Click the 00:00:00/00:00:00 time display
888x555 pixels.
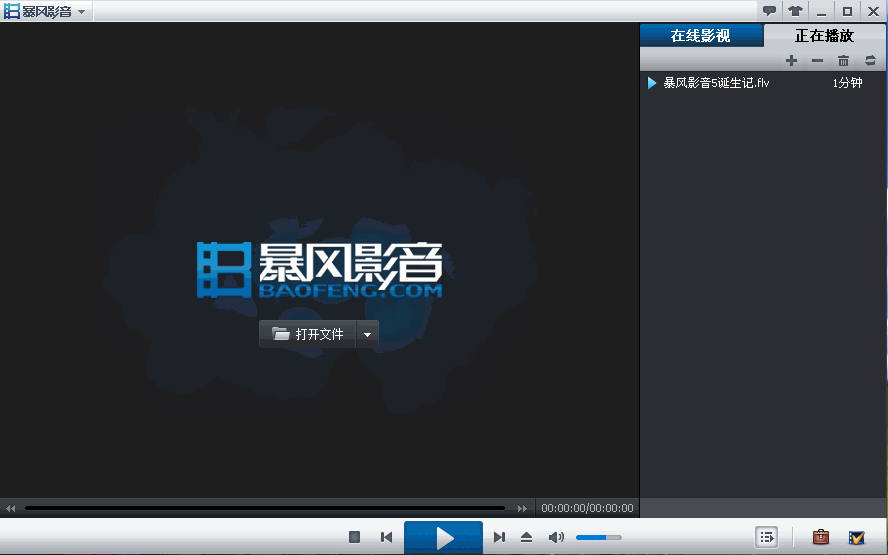click(x=587, y=508)
